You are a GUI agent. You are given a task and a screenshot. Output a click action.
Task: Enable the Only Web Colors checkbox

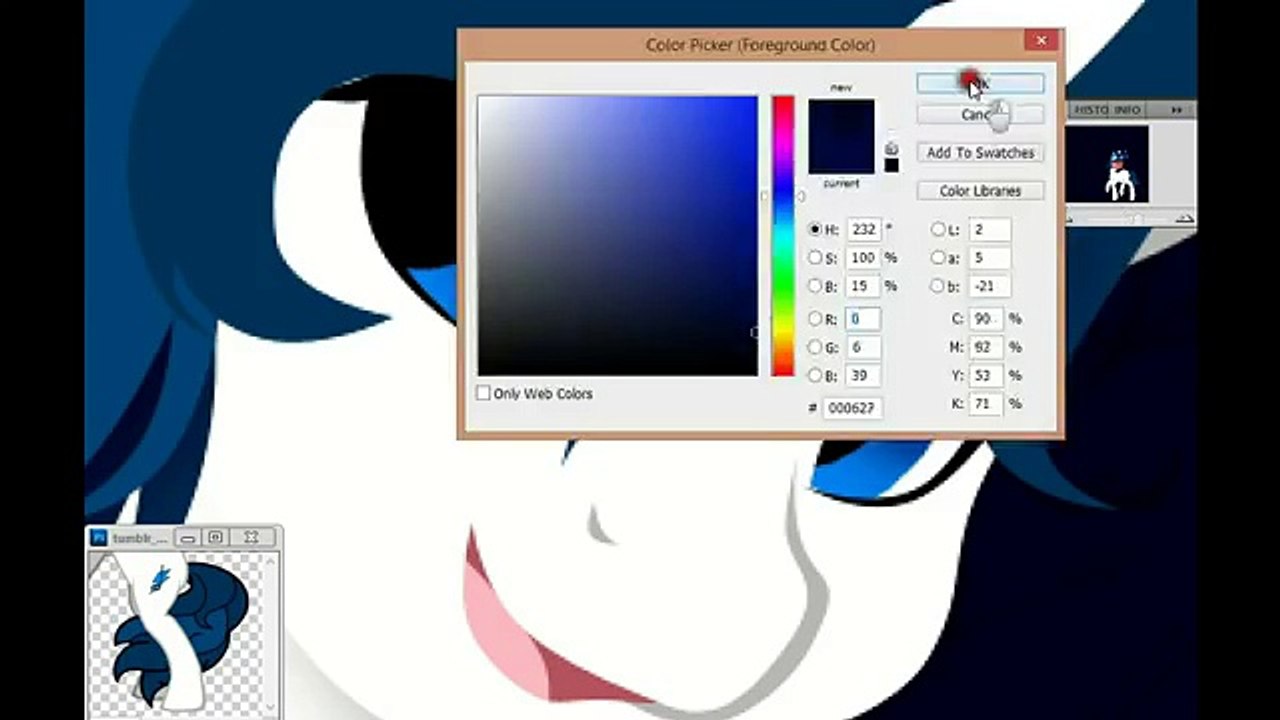click(x=483, y=393)
